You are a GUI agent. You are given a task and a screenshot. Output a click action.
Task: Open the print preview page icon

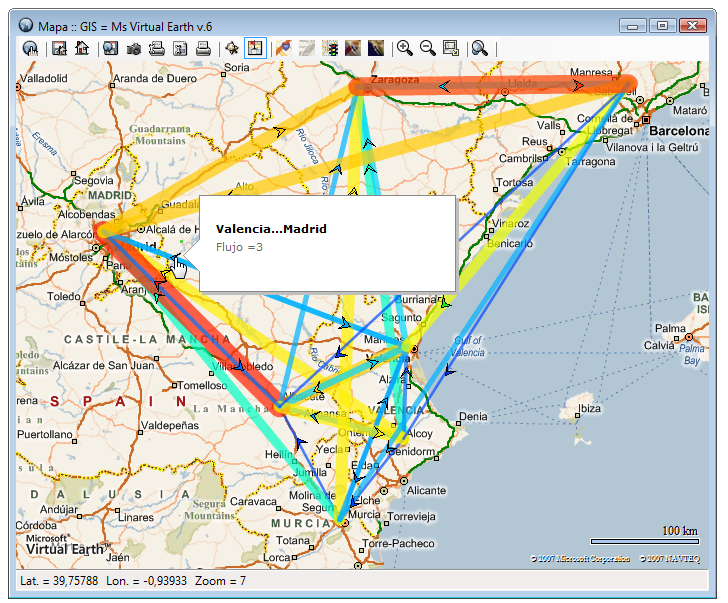[180, 48]
